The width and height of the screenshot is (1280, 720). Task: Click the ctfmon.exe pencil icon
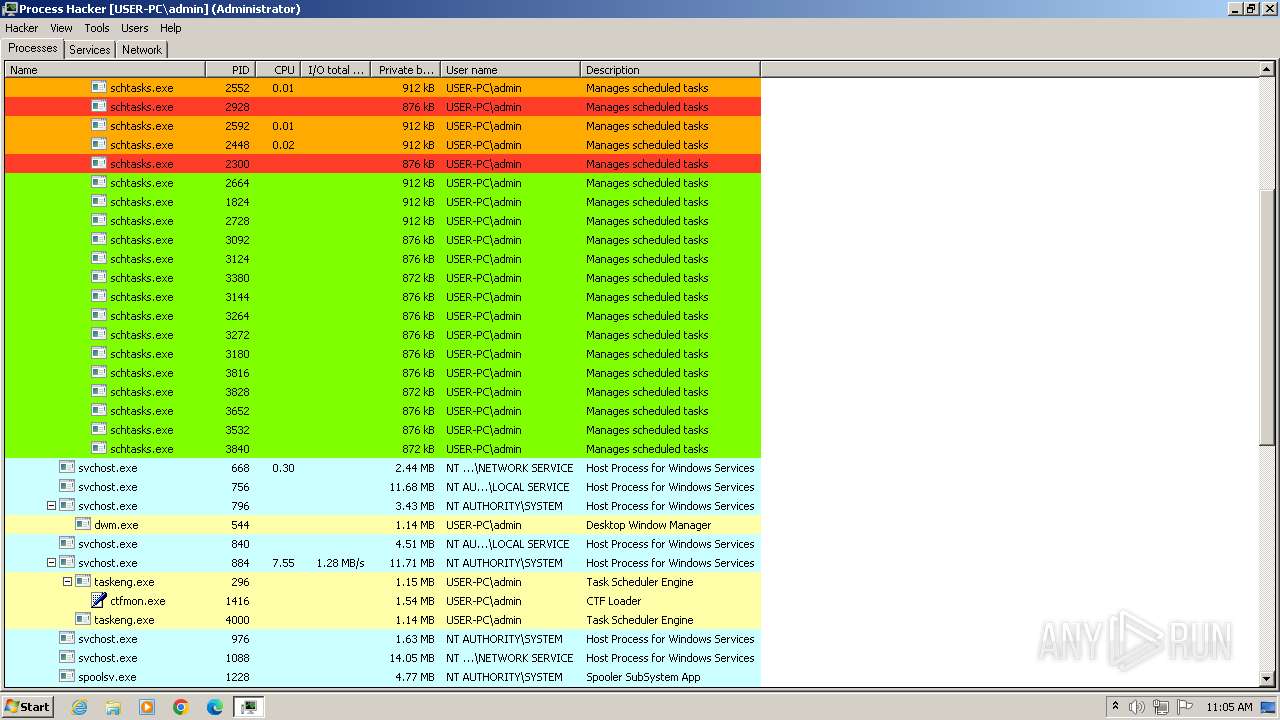click(99, 600)
